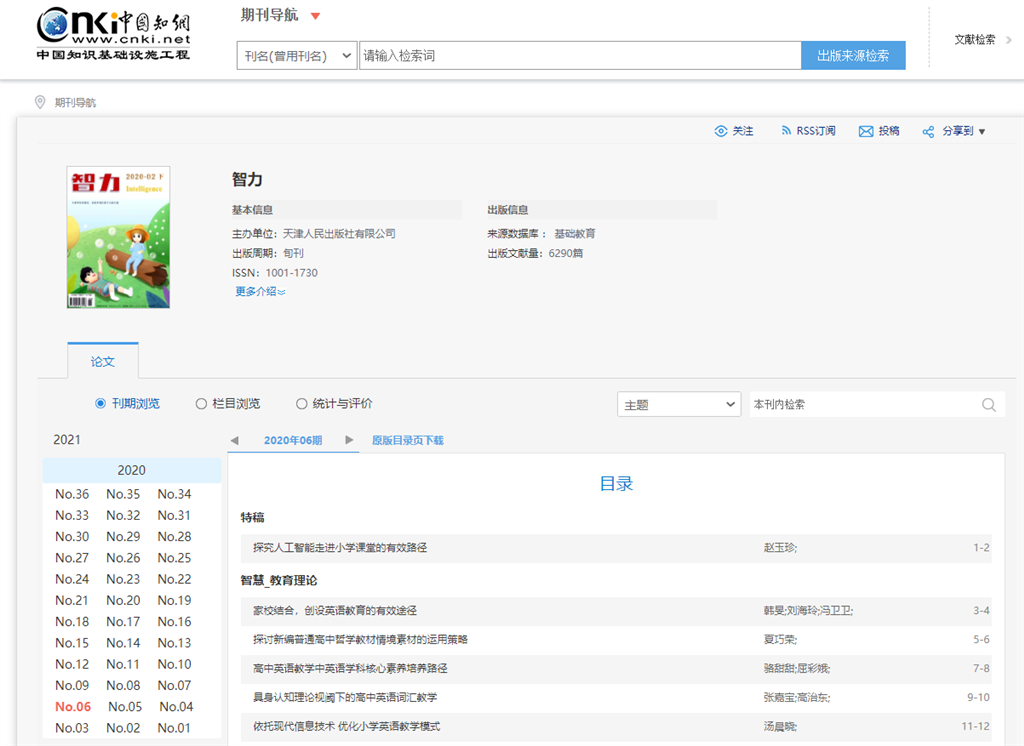Click the CNKI logo
The width and height of the screenshot is (1024, 746).
(x=113, y=35)
